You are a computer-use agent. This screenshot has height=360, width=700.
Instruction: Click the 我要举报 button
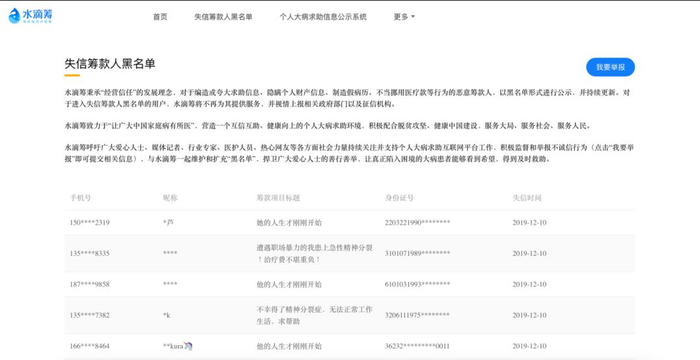click(x=610, y=67)
